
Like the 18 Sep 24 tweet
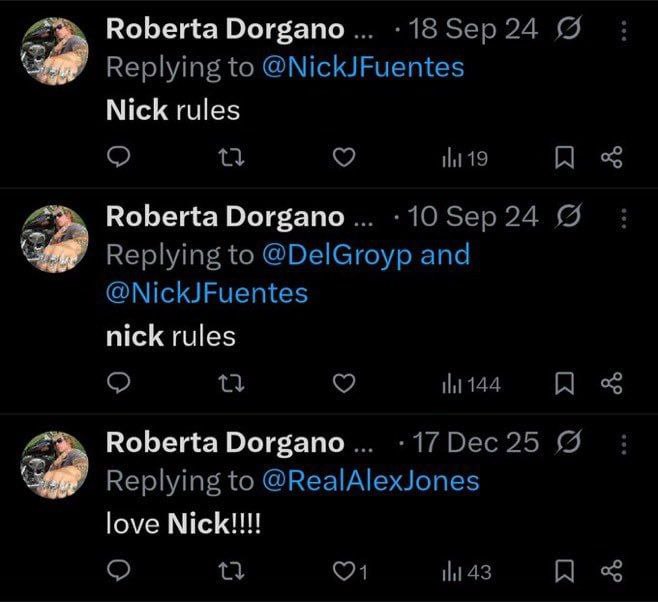(x=345, y=157)
